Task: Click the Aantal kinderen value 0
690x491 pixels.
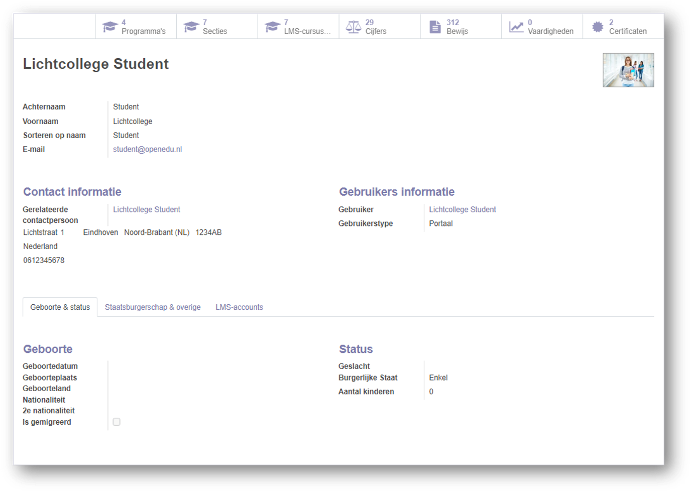Action: [431, 392]
